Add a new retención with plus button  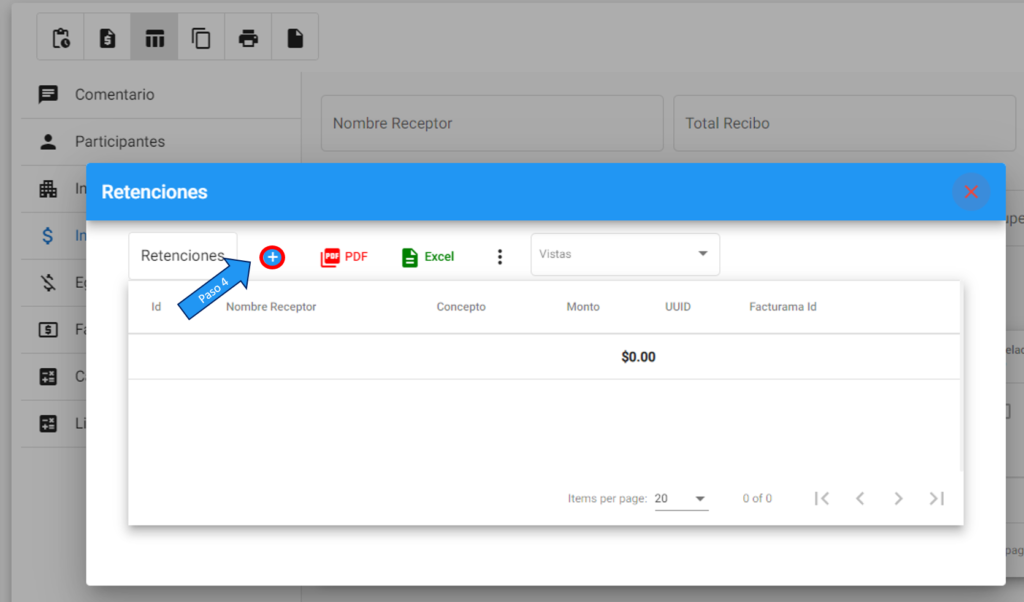coord(272,257)
